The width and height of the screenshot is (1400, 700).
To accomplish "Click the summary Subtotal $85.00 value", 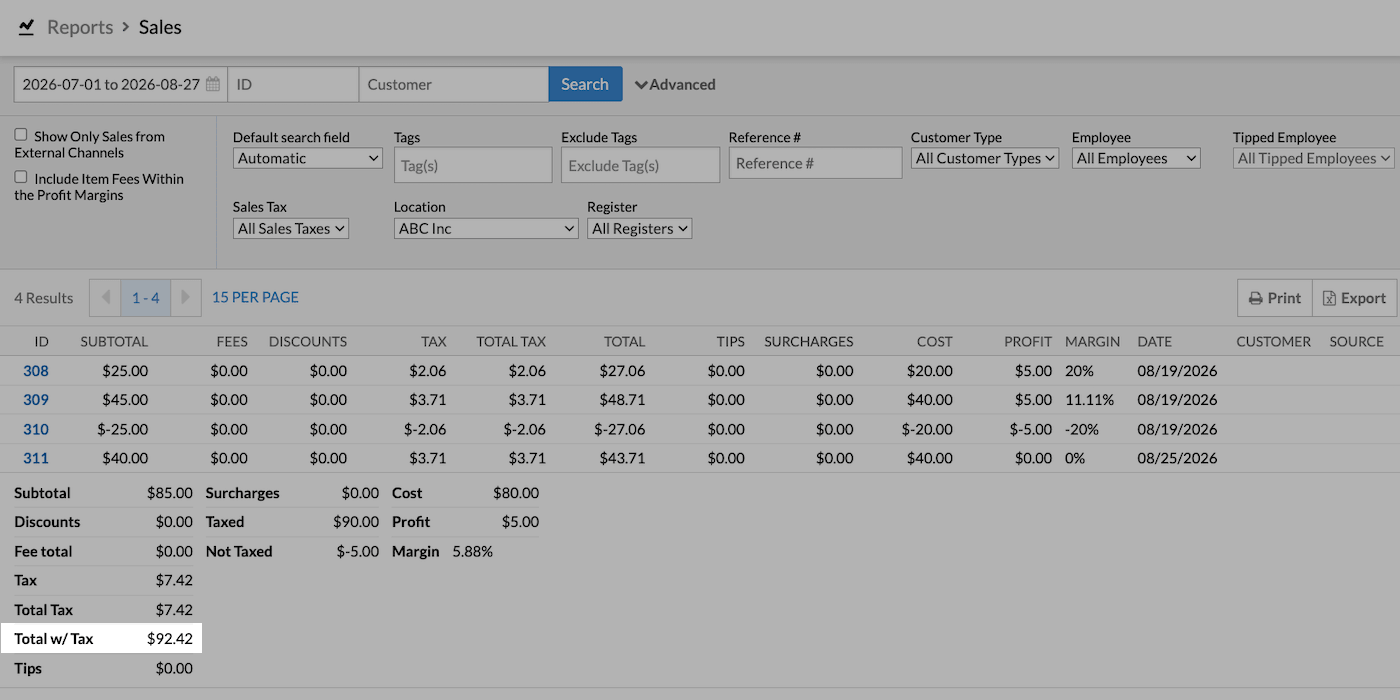I will pos(169,493).
